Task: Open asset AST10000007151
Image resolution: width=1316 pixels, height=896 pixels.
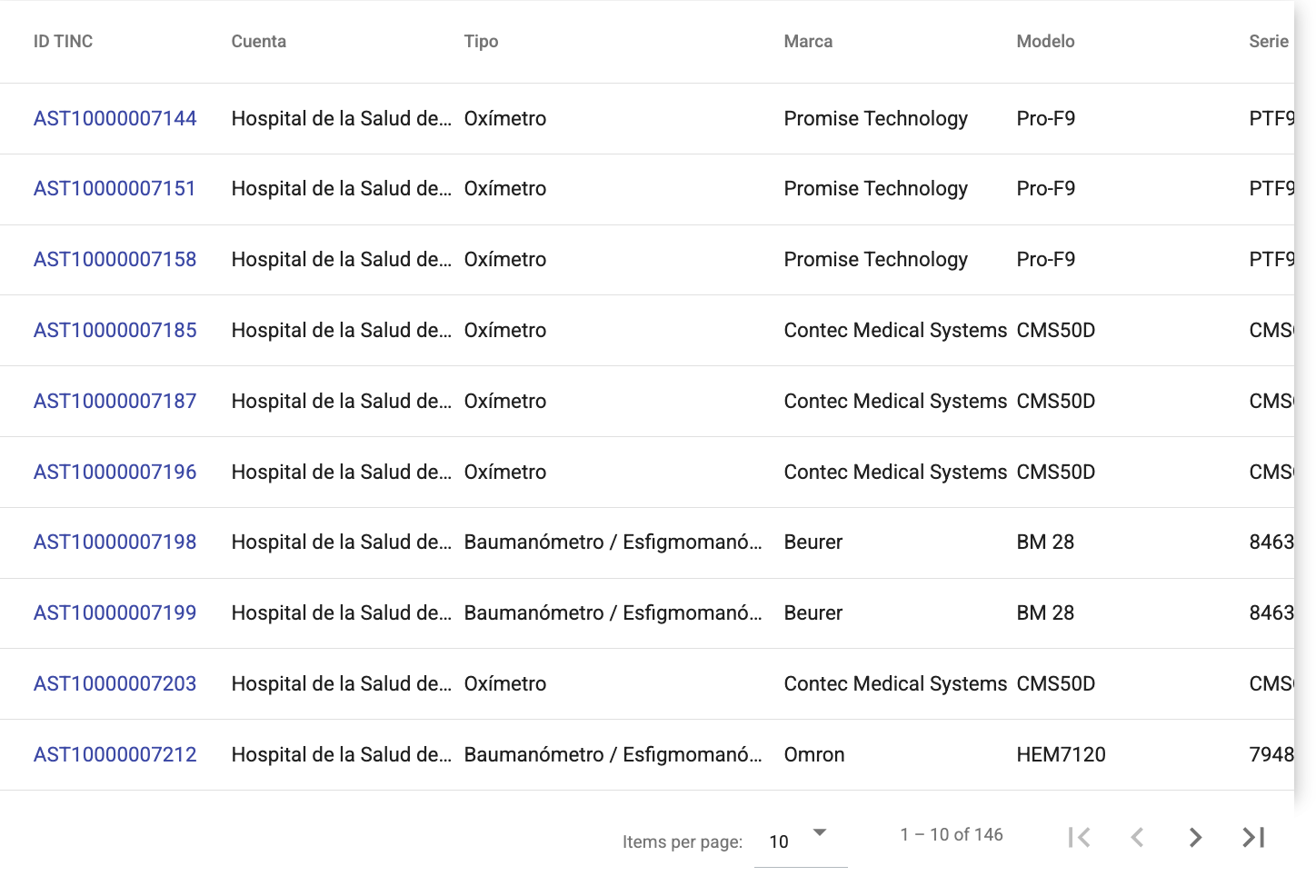Action: click(x=115, y=188)
